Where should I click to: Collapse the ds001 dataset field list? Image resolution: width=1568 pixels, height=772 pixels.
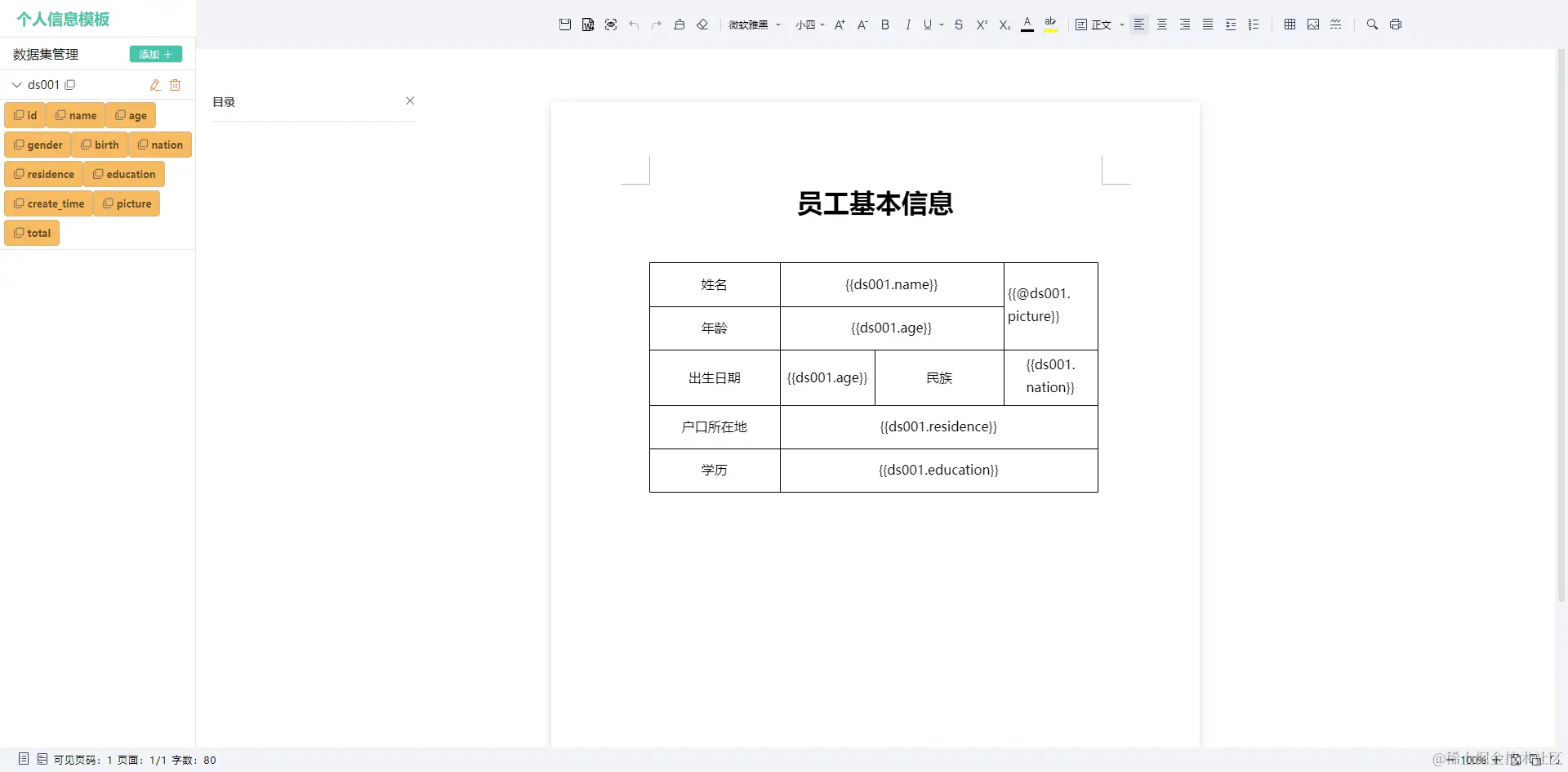[x=16, y=84]
